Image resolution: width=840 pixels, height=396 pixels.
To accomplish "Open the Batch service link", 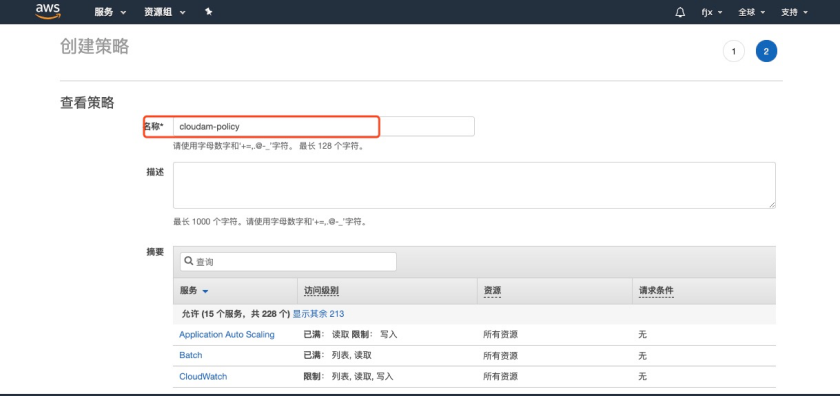I will 191,355.
